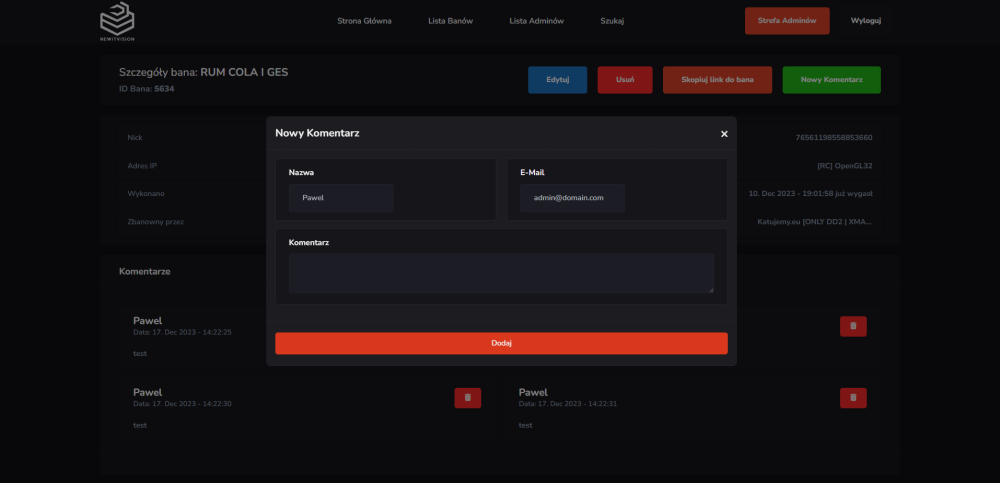Screen dimensions: 1000x483
Task: Click the ban ID 5634 text
Action: 164,89
